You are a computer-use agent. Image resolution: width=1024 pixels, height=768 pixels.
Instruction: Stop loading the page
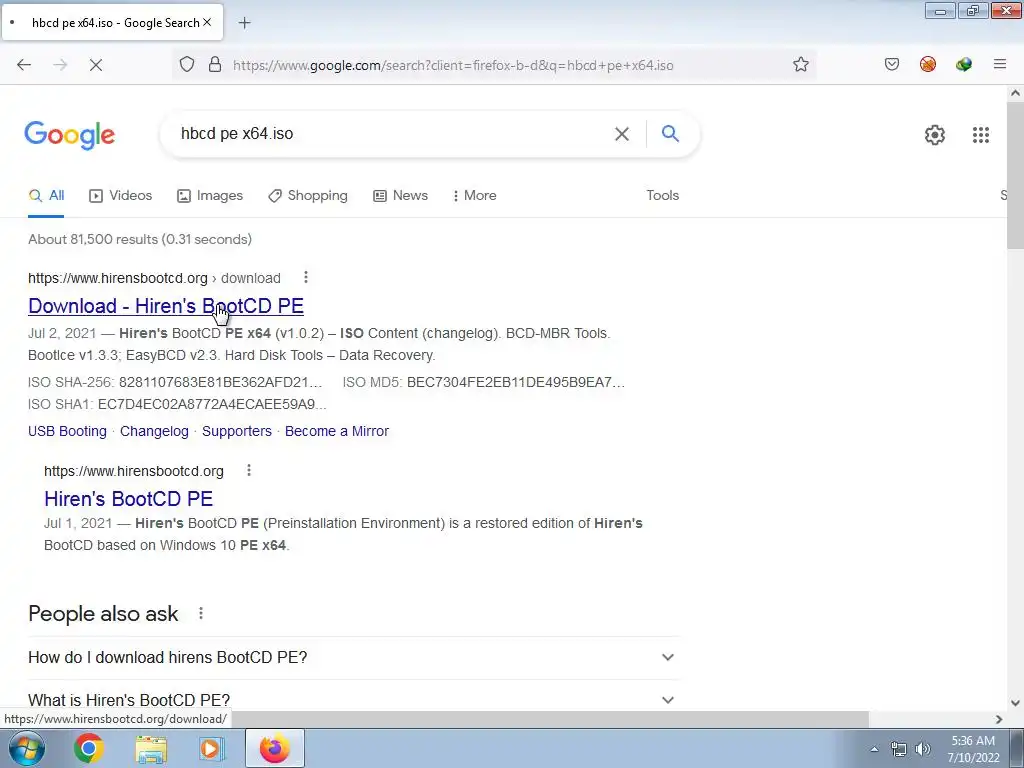(95, 65)
